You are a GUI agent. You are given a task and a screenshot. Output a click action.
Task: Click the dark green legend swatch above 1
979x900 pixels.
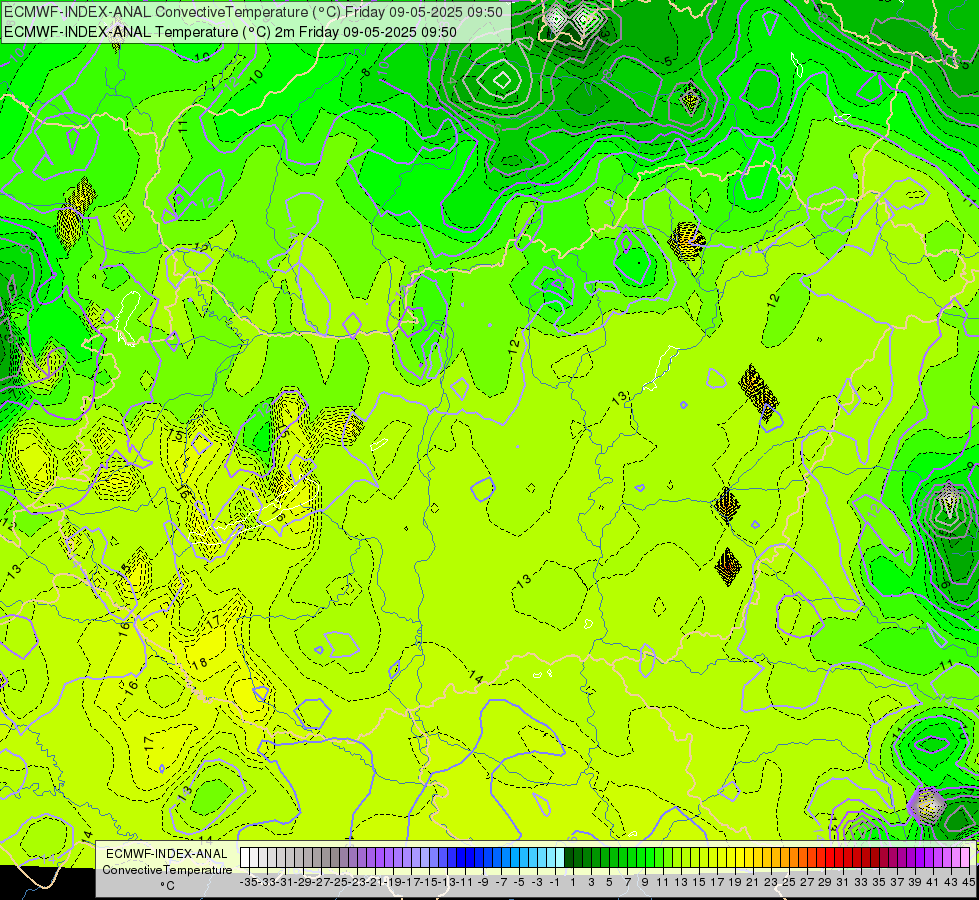coord(569,857)
